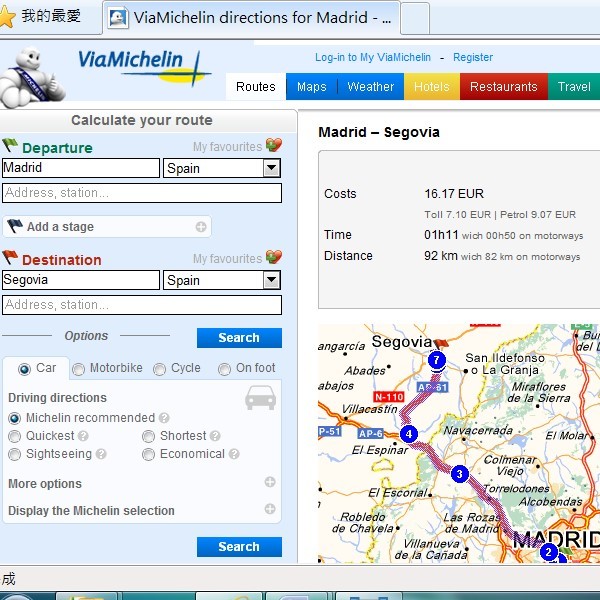
Task: Click the red Destination flag icon
Action: click(10, 258)
